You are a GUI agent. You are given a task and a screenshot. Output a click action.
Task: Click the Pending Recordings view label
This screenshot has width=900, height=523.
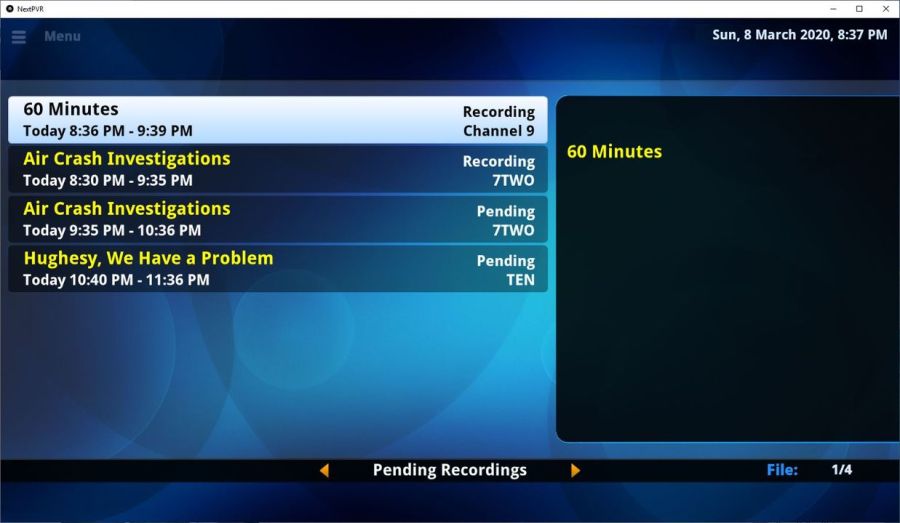(449, 470)
